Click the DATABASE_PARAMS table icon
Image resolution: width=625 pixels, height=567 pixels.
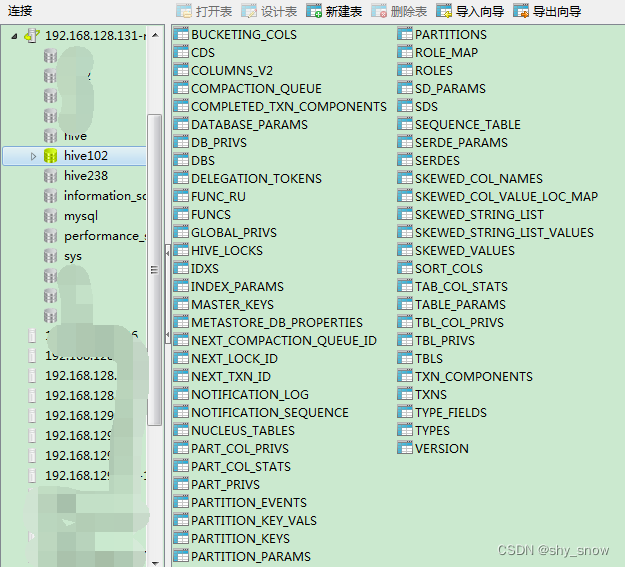click(x=181, y=124)
